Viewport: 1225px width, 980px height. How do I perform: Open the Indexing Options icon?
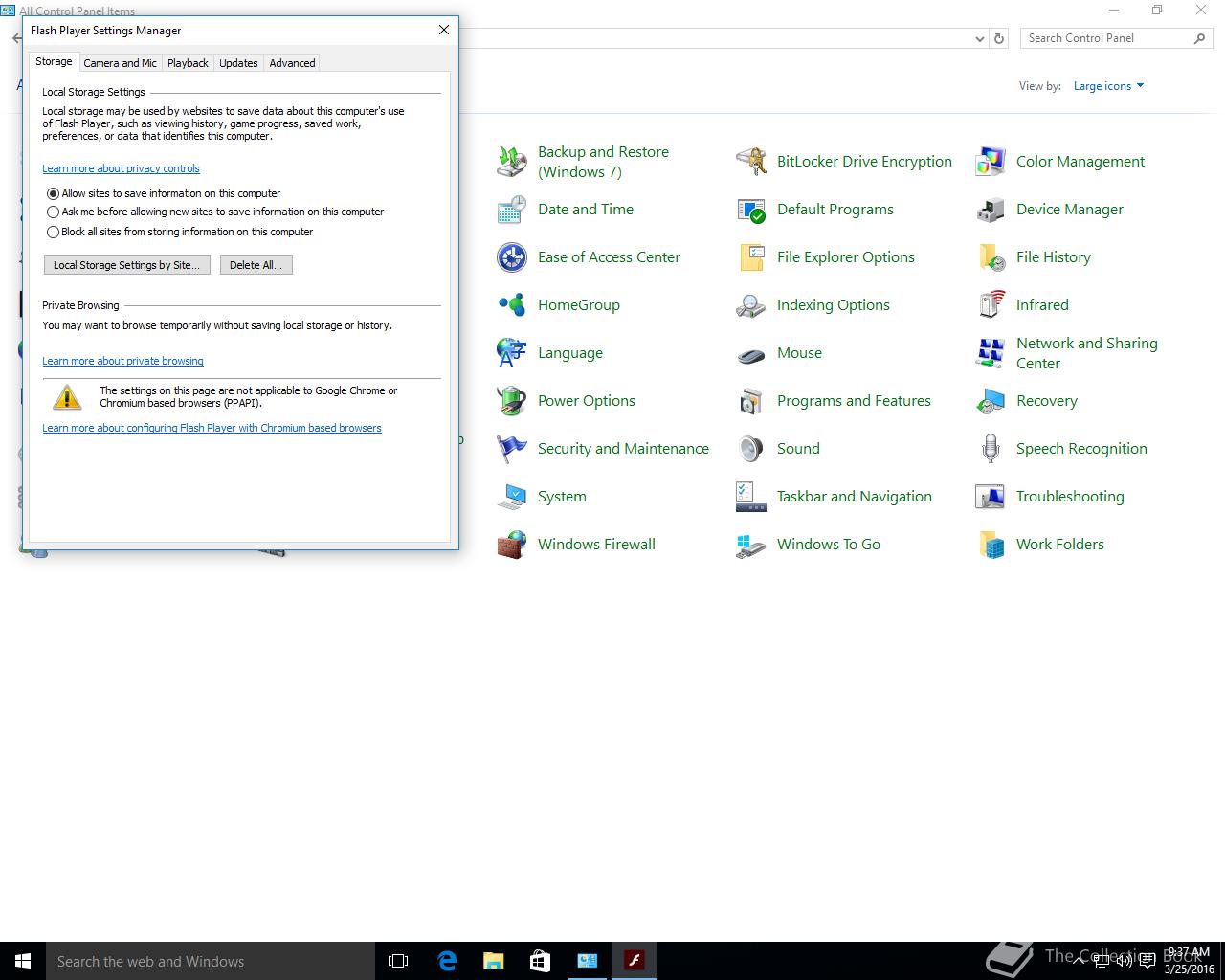[x=751, y=305]
